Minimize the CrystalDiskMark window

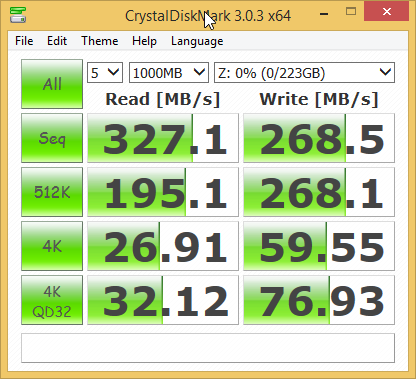pyautogui.click(x=324, y=14)
